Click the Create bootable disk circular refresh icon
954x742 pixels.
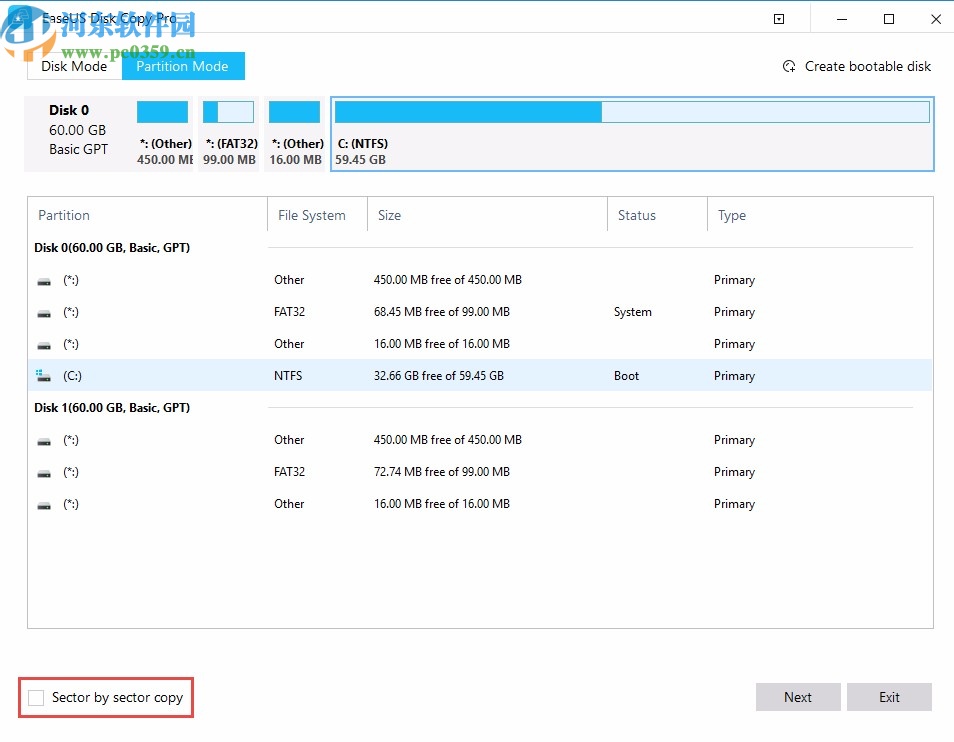point(789,66)
